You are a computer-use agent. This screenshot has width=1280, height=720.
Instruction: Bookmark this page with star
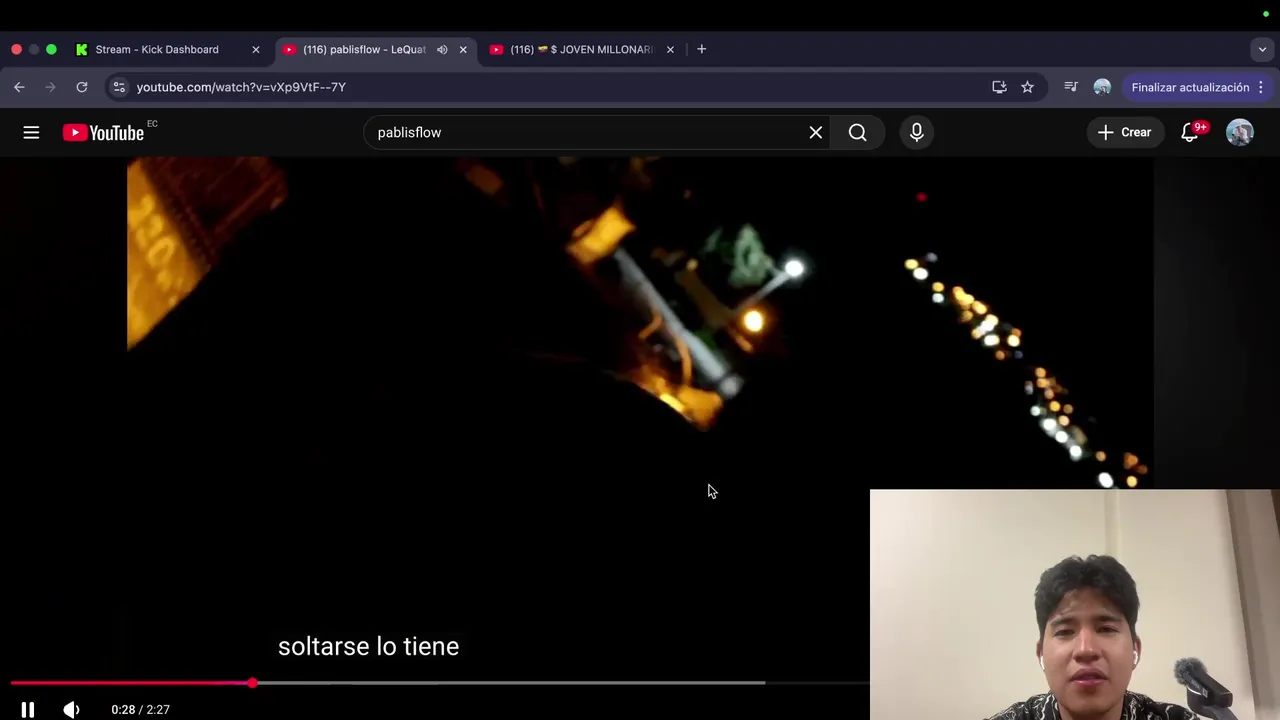[x=1027, y=87]
